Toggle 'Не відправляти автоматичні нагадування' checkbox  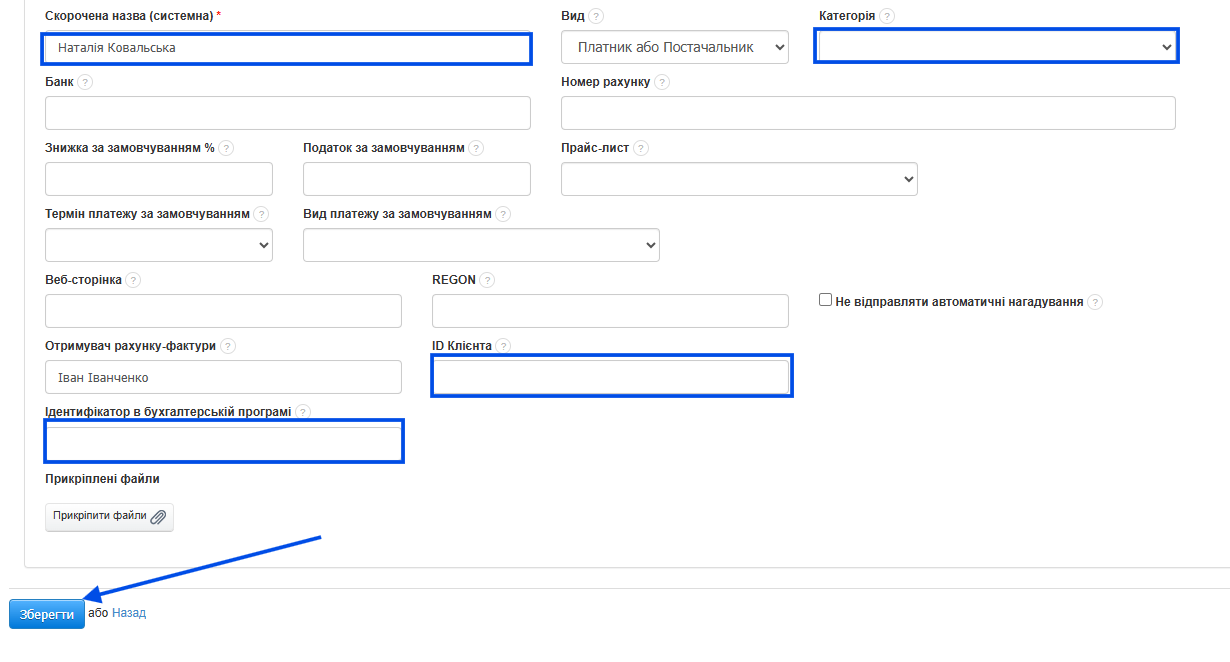[x=826, y=300]
